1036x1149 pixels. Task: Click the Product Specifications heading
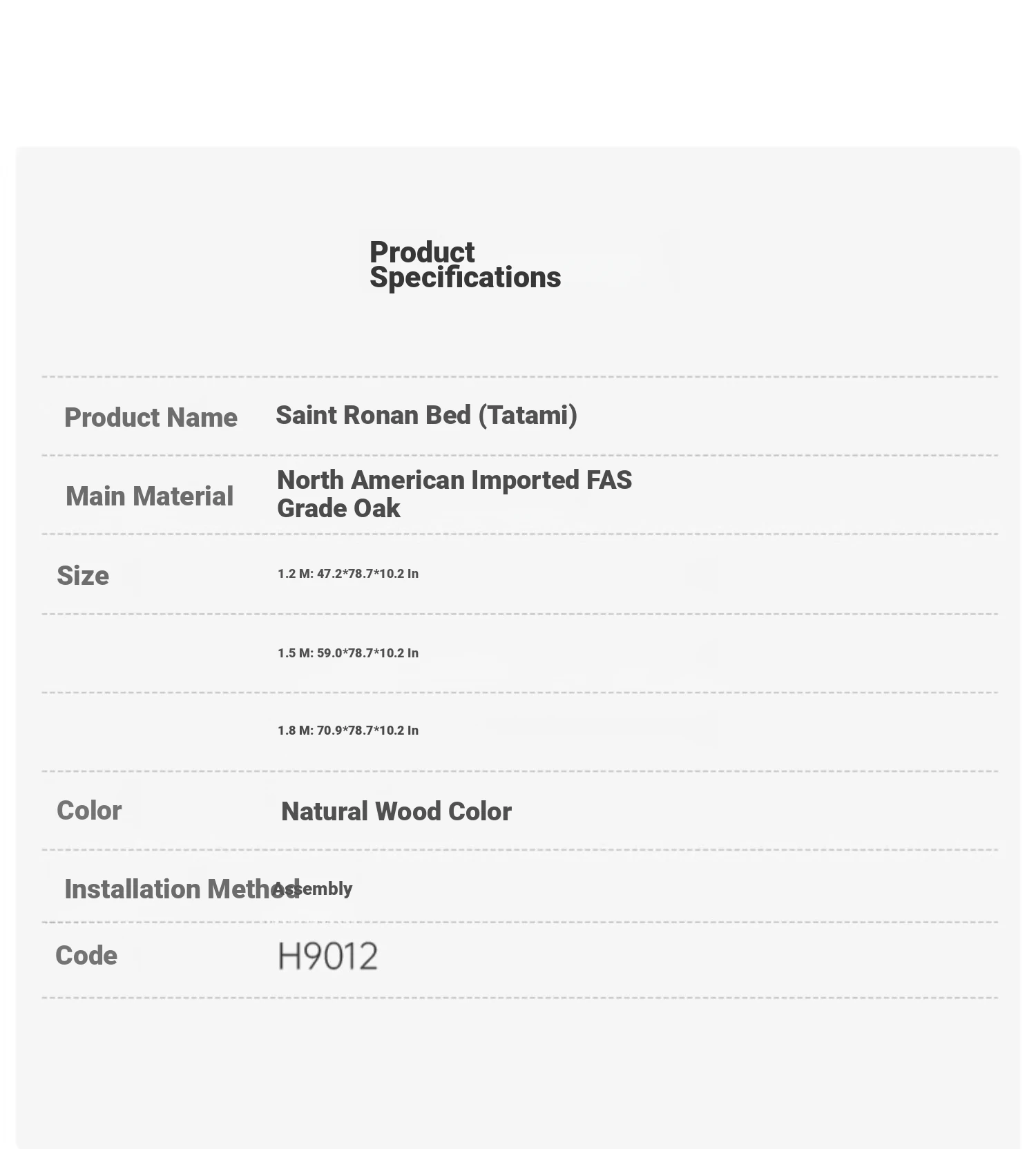point(465,264)
